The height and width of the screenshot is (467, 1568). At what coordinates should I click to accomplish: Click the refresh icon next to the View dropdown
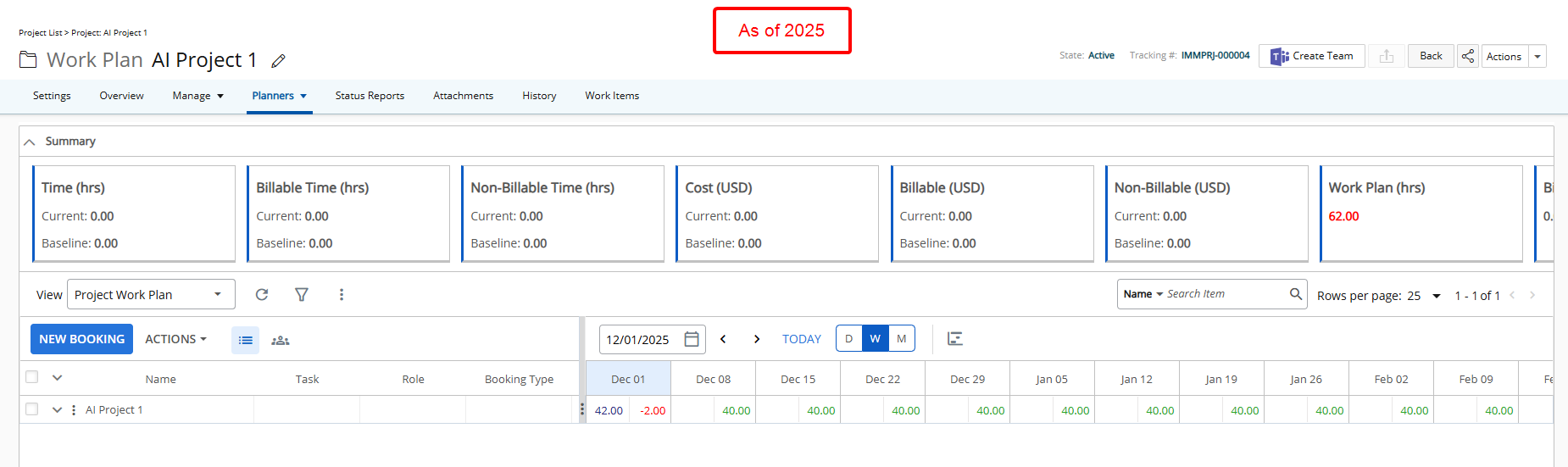(262, 294)
